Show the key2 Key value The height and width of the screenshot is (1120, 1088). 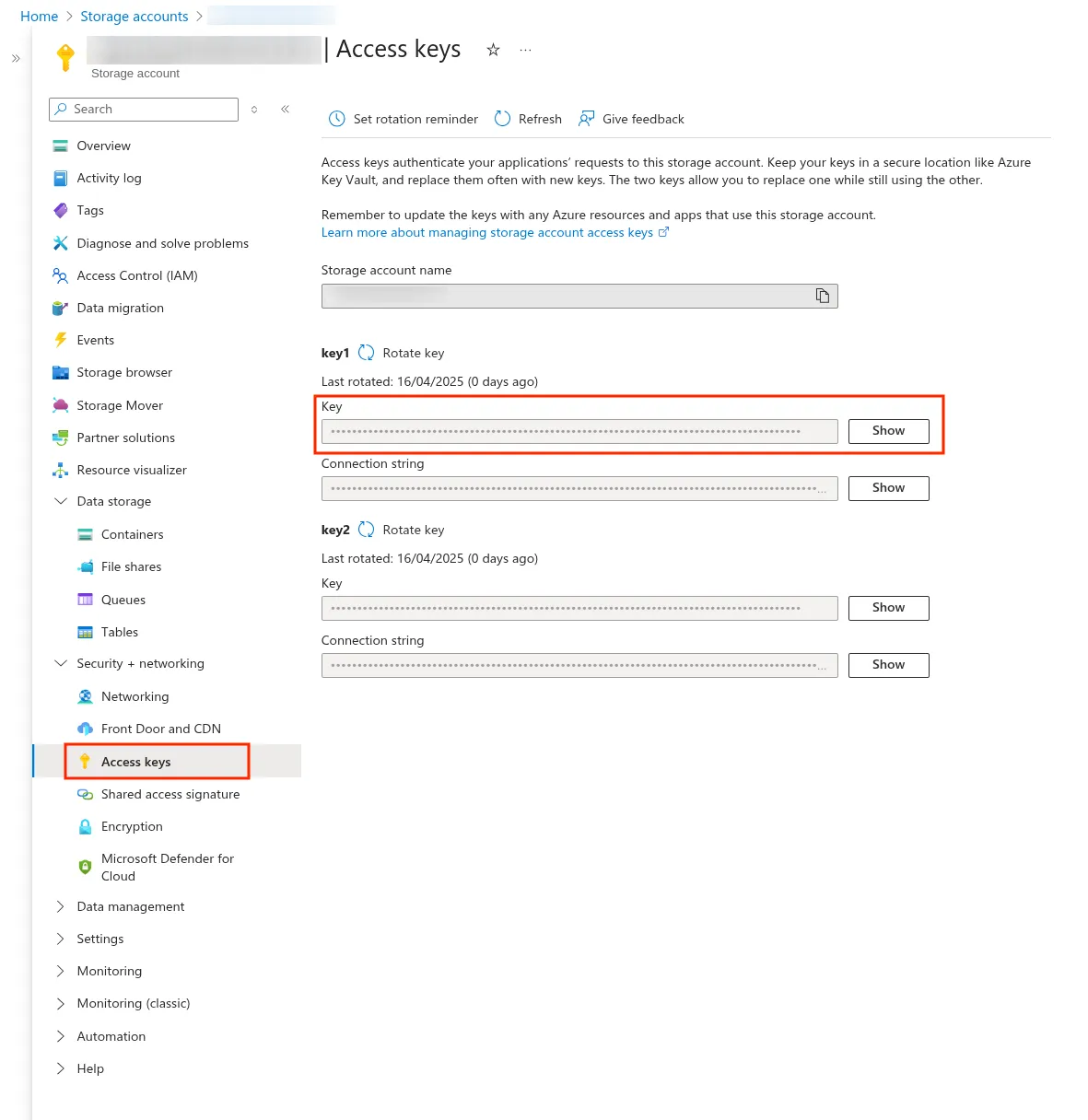tap(888, 608)
